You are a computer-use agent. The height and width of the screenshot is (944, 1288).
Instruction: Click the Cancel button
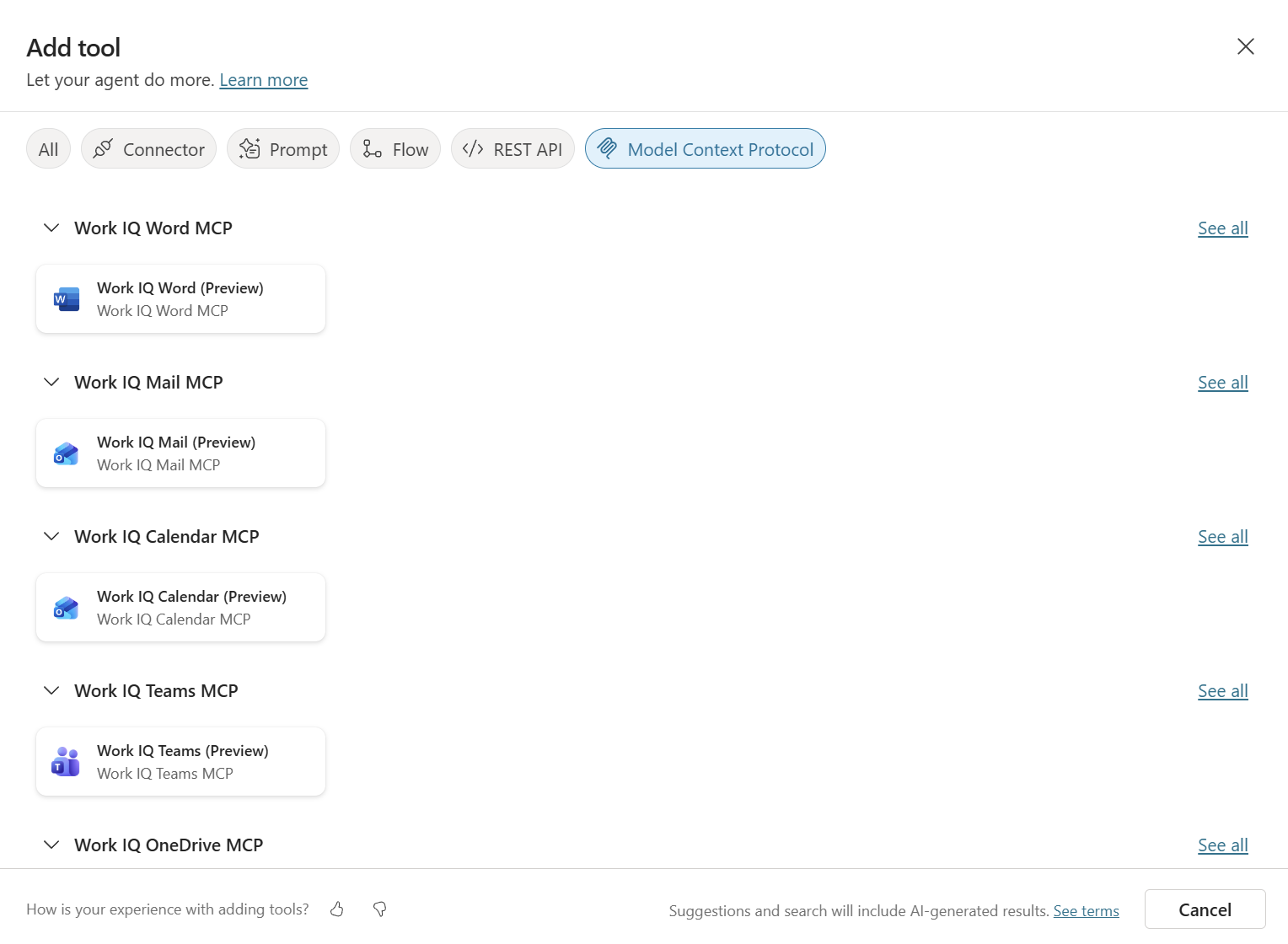click(x=1205, y=909)
